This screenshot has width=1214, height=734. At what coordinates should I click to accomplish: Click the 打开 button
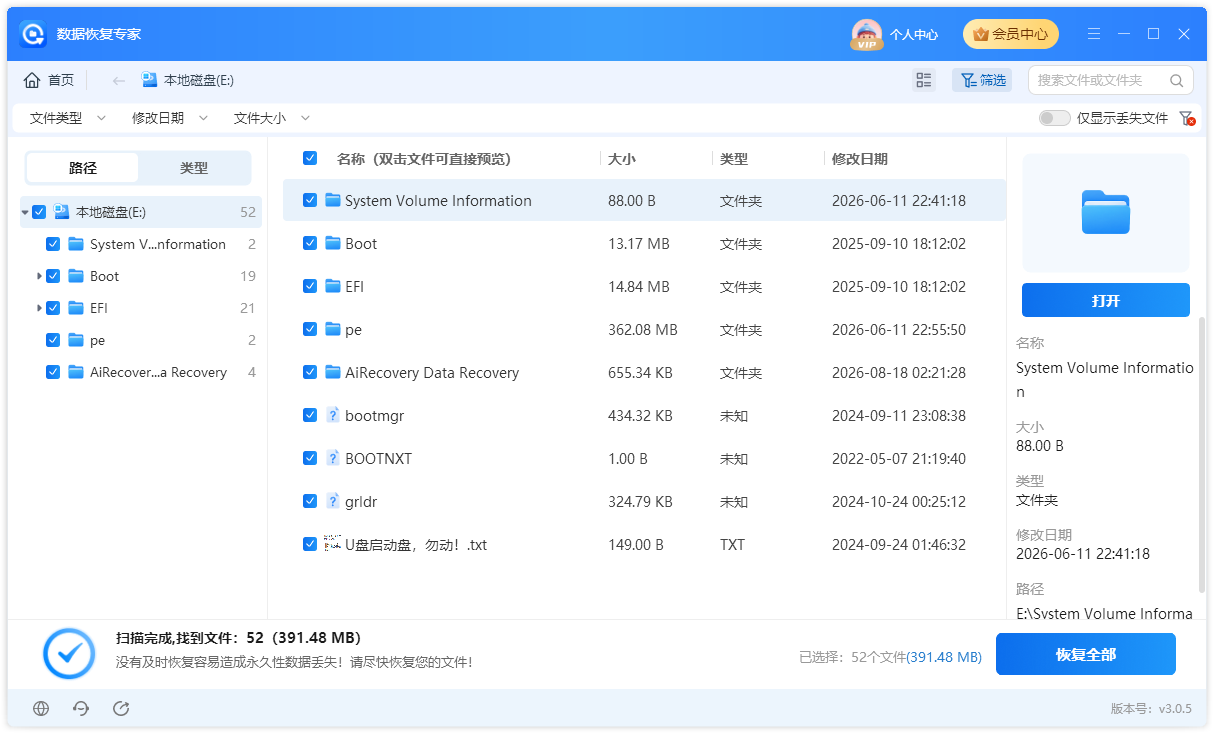[1106, 300]
